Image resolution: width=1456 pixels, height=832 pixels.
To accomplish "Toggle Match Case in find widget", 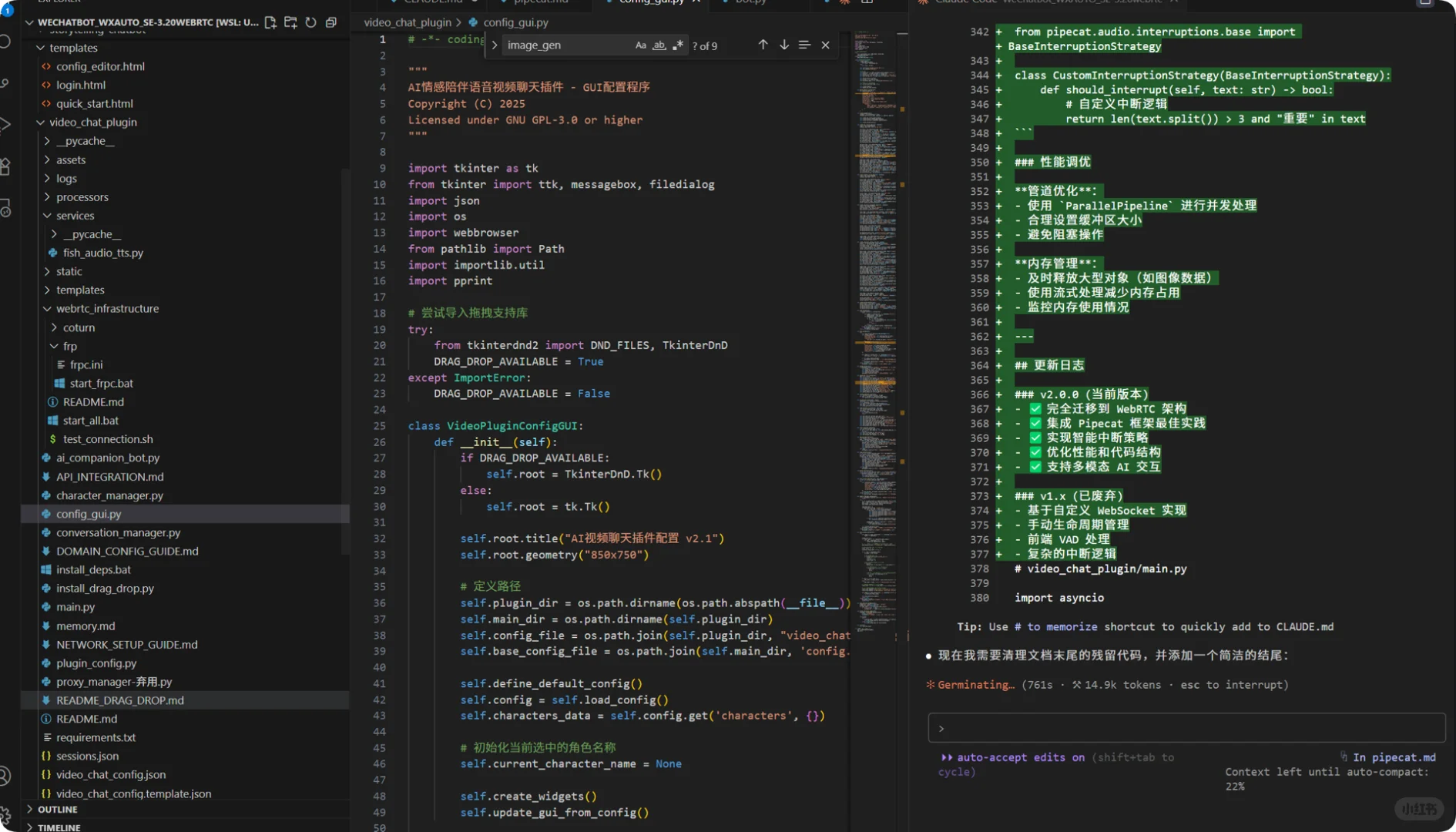I will tap(640, 45).
